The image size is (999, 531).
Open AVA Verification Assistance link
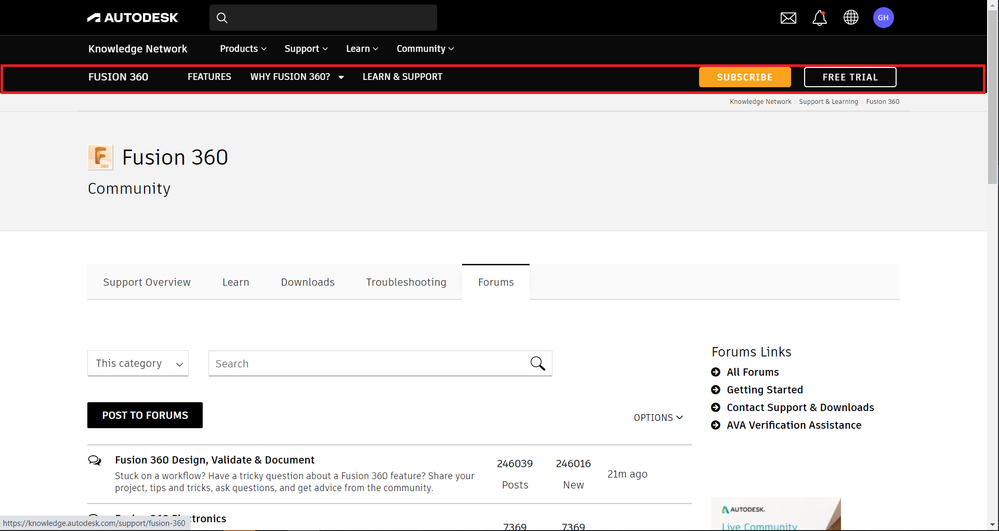pyautogui.click(x=794, y=425)
